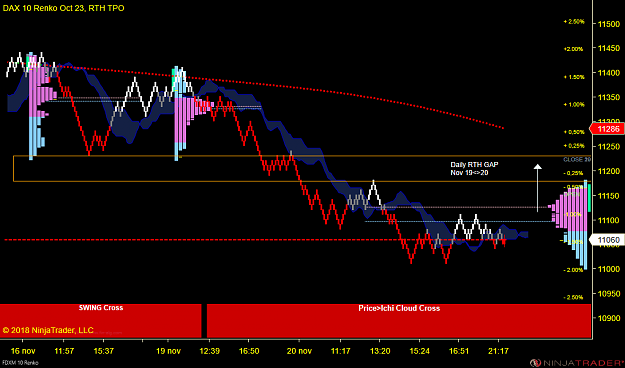The height and width of the screenshot is (368, 625).
Task: Click the +1.50% percent scale label
Action: coord(574,77)
